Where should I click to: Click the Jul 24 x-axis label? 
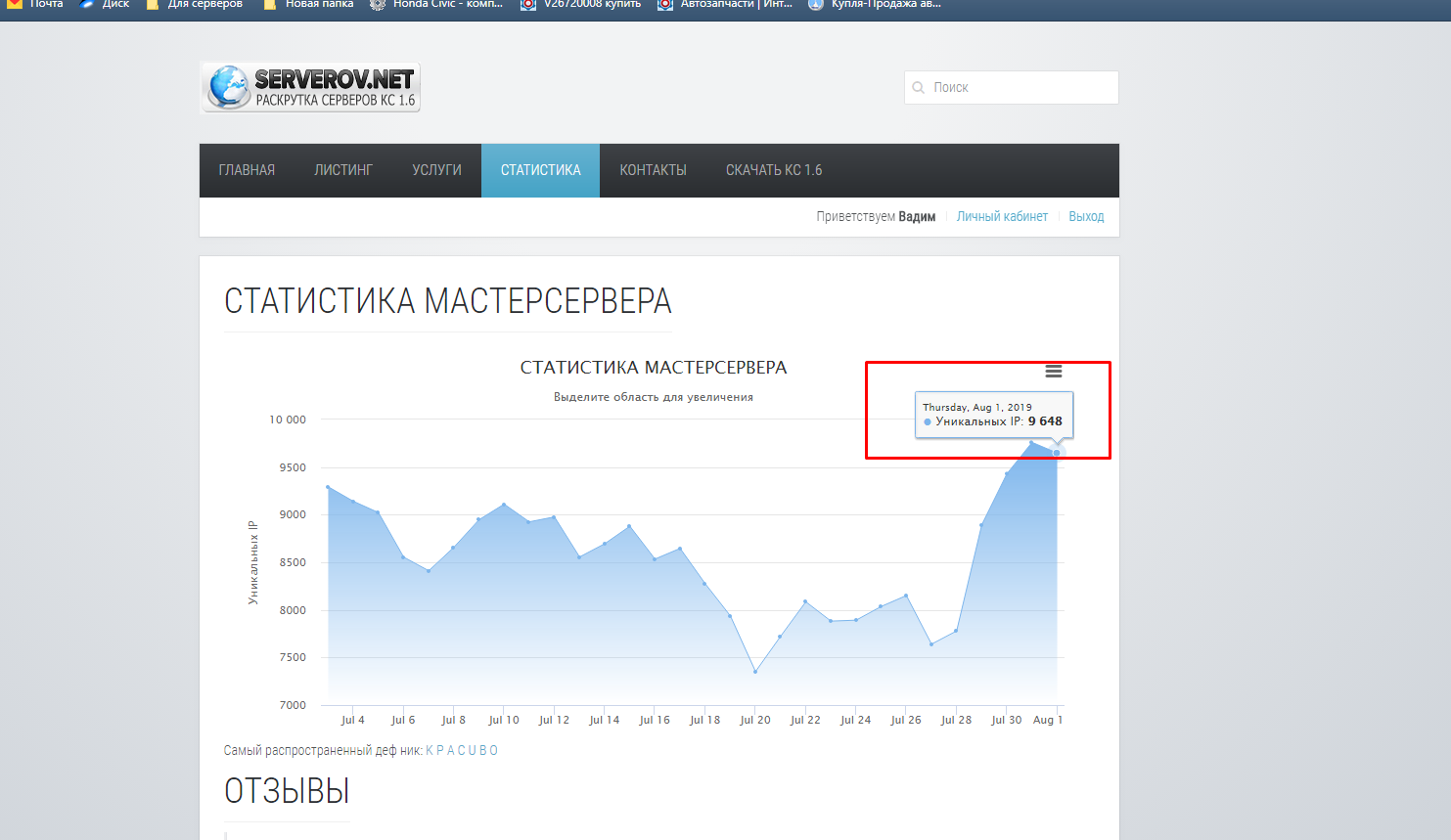[x=855, y=720]
